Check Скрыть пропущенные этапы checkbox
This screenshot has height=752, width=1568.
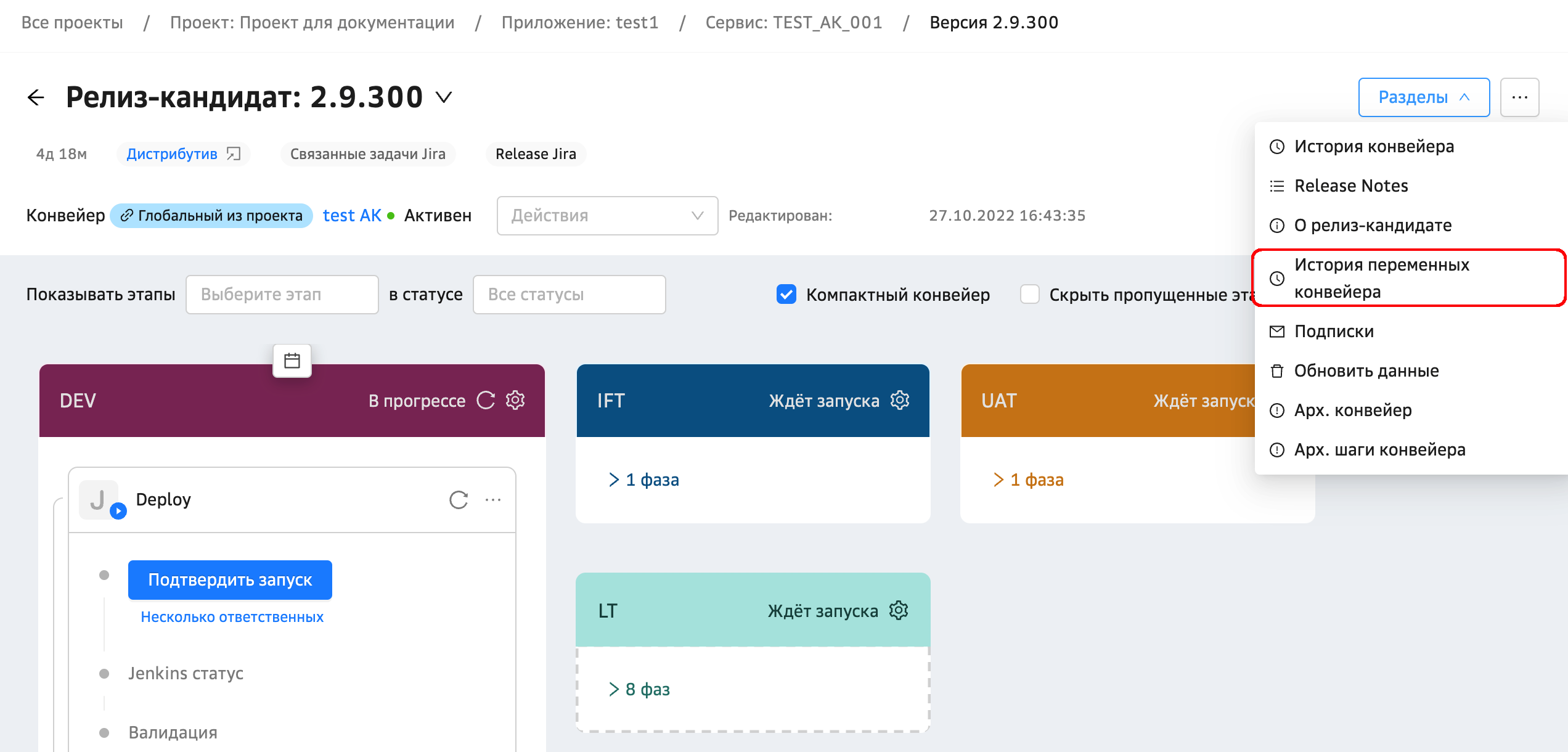(1030, 295)
